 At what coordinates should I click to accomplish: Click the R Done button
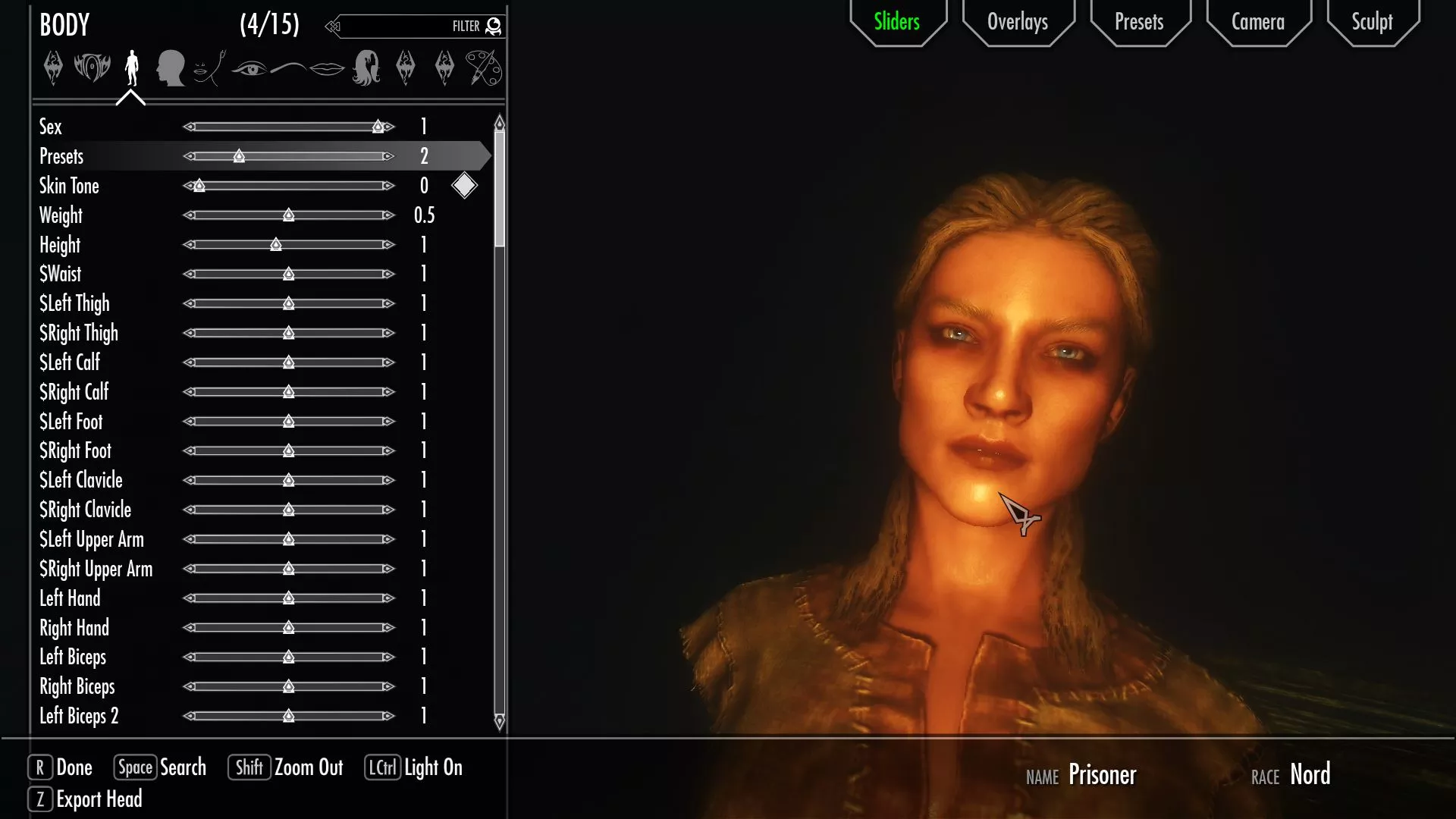point(60,767)
